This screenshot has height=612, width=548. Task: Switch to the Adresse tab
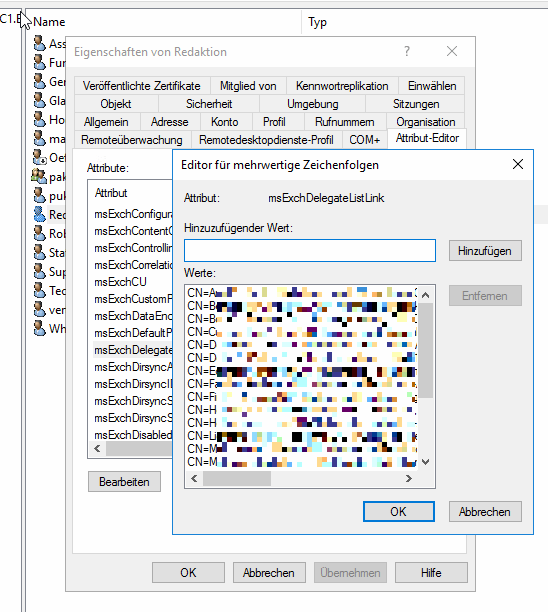coord(170,122)
